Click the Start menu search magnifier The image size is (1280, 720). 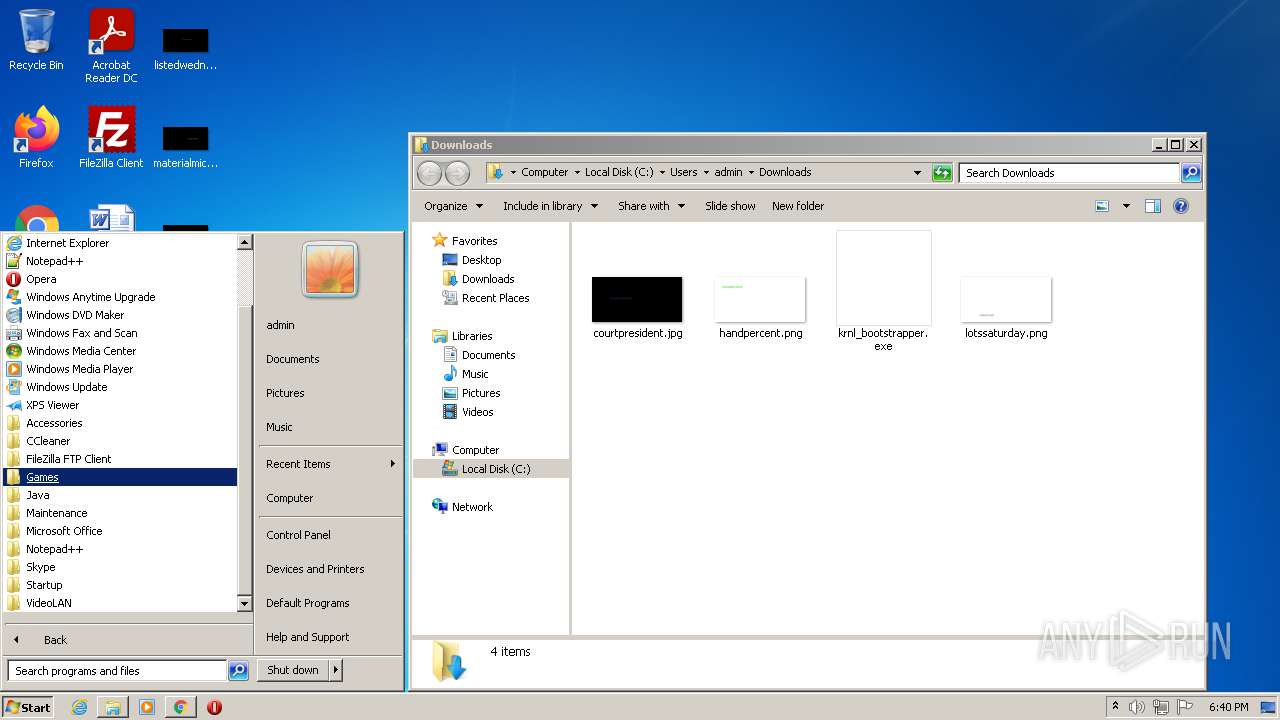pyautogui.click(x=238, y=671)
